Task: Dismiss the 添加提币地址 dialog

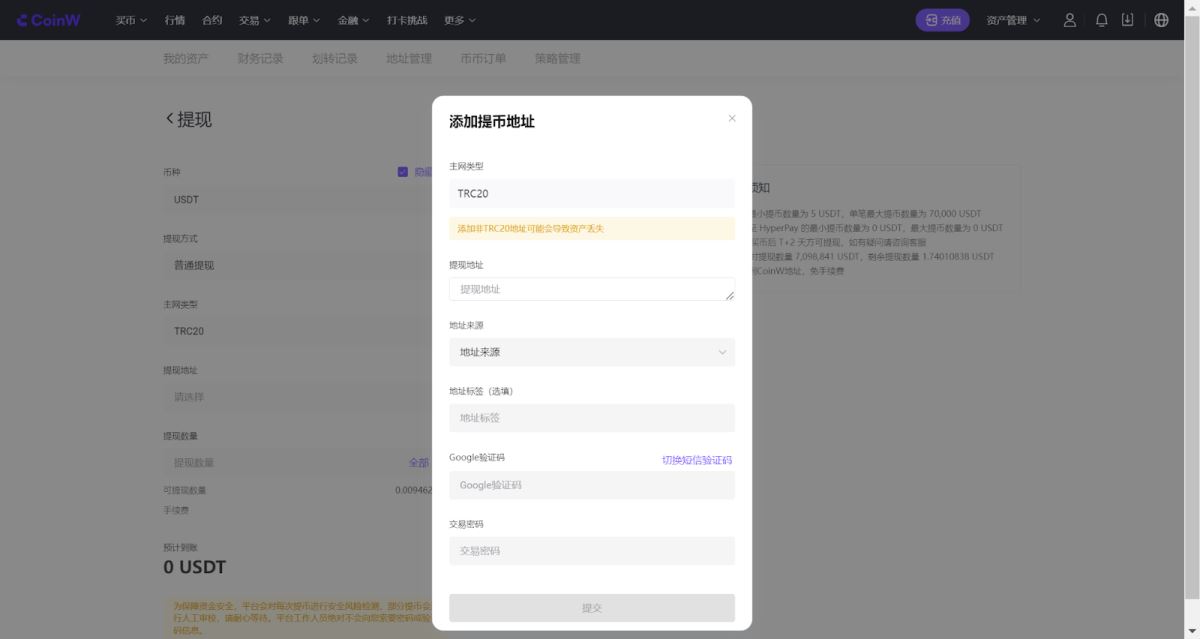Action: click(731, 118)
